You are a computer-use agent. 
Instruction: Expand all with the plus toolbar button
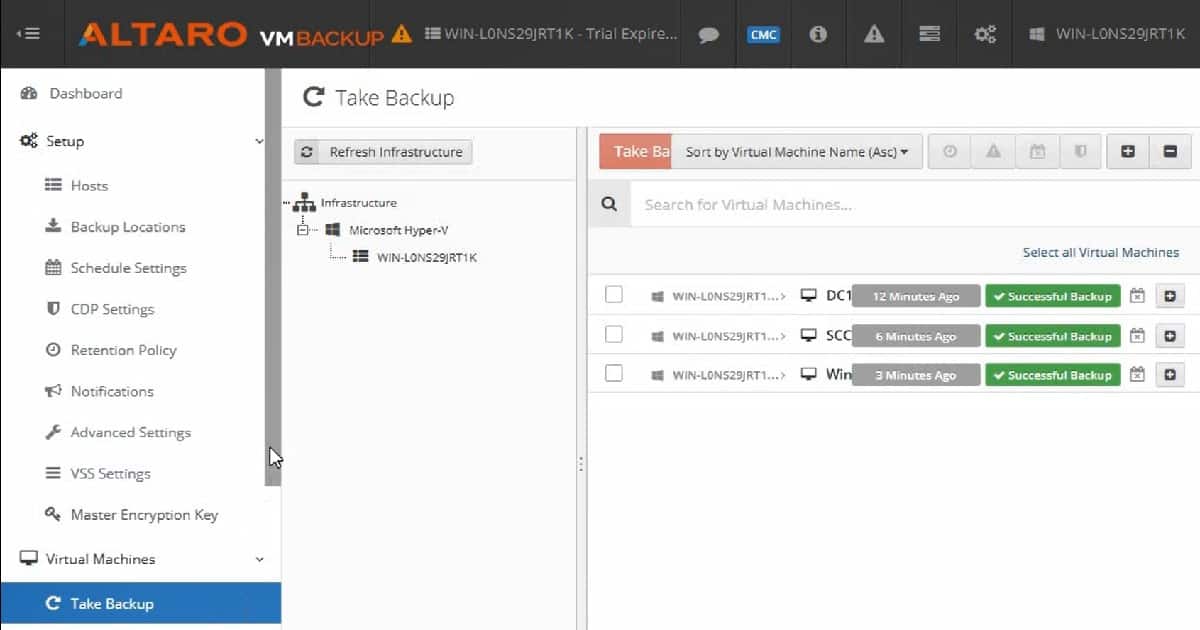(1128, 152)
